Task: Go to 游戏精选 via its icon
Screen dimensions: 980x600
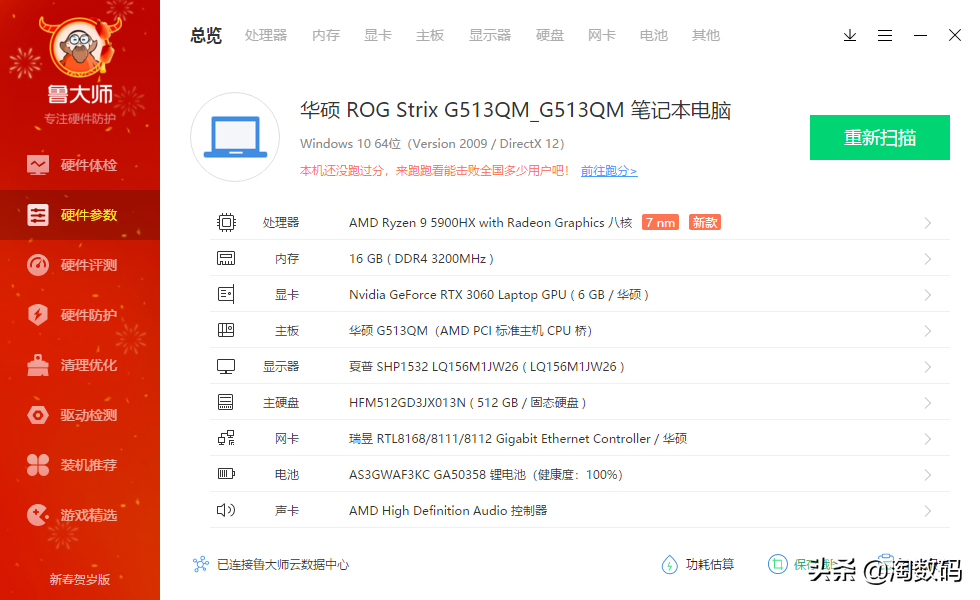Action: pos(38,515)
